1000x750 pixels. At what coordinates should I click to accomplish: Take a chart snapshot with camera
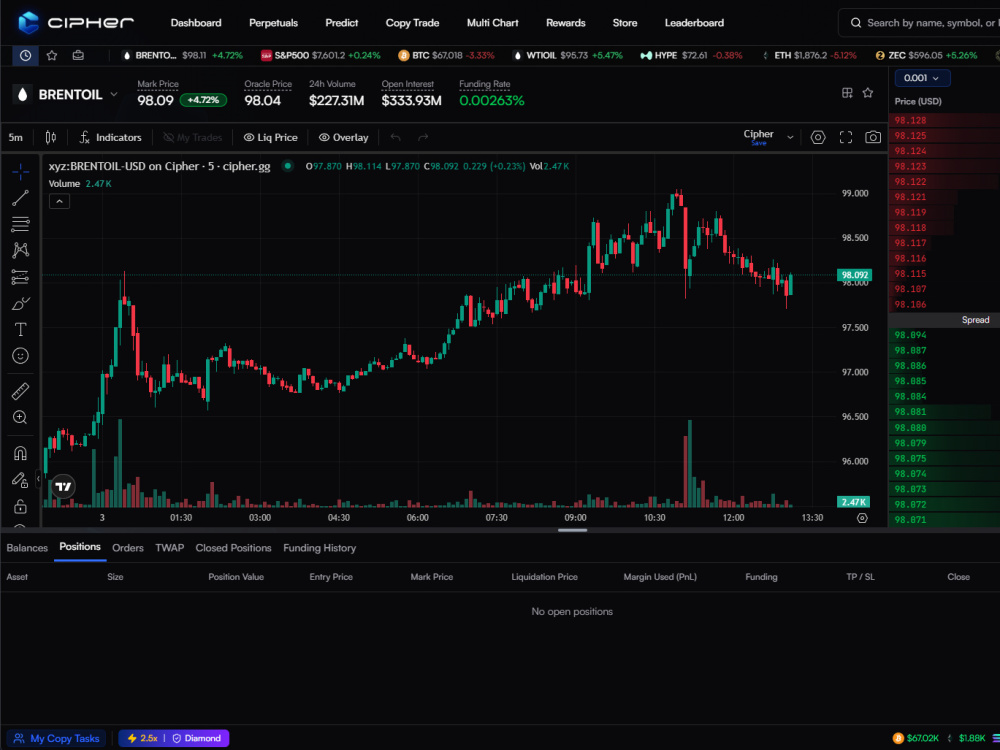873,137
